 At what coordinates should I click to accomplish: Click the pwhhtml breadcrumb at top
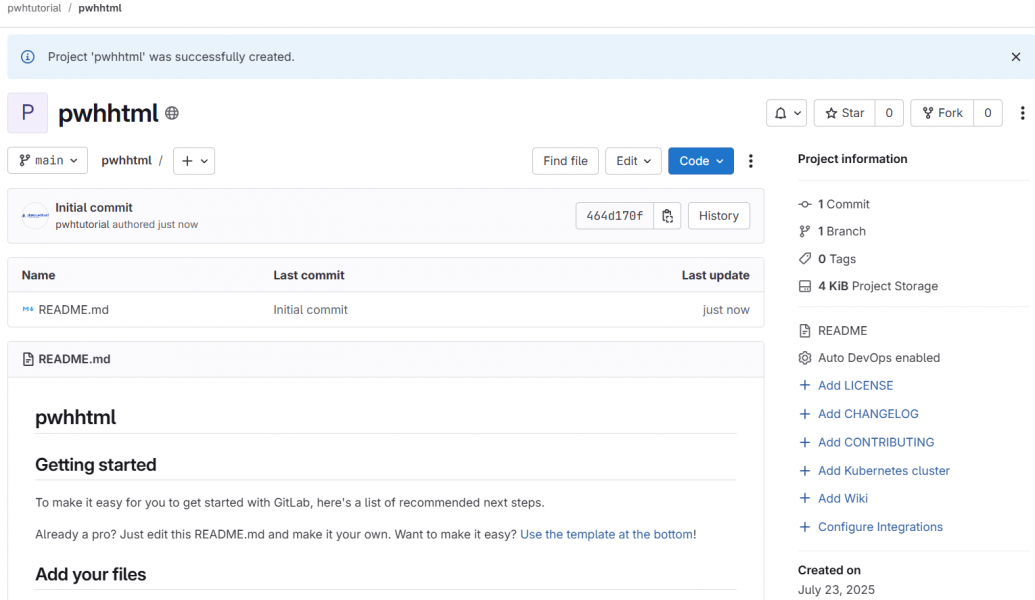[x=100, y=8]
